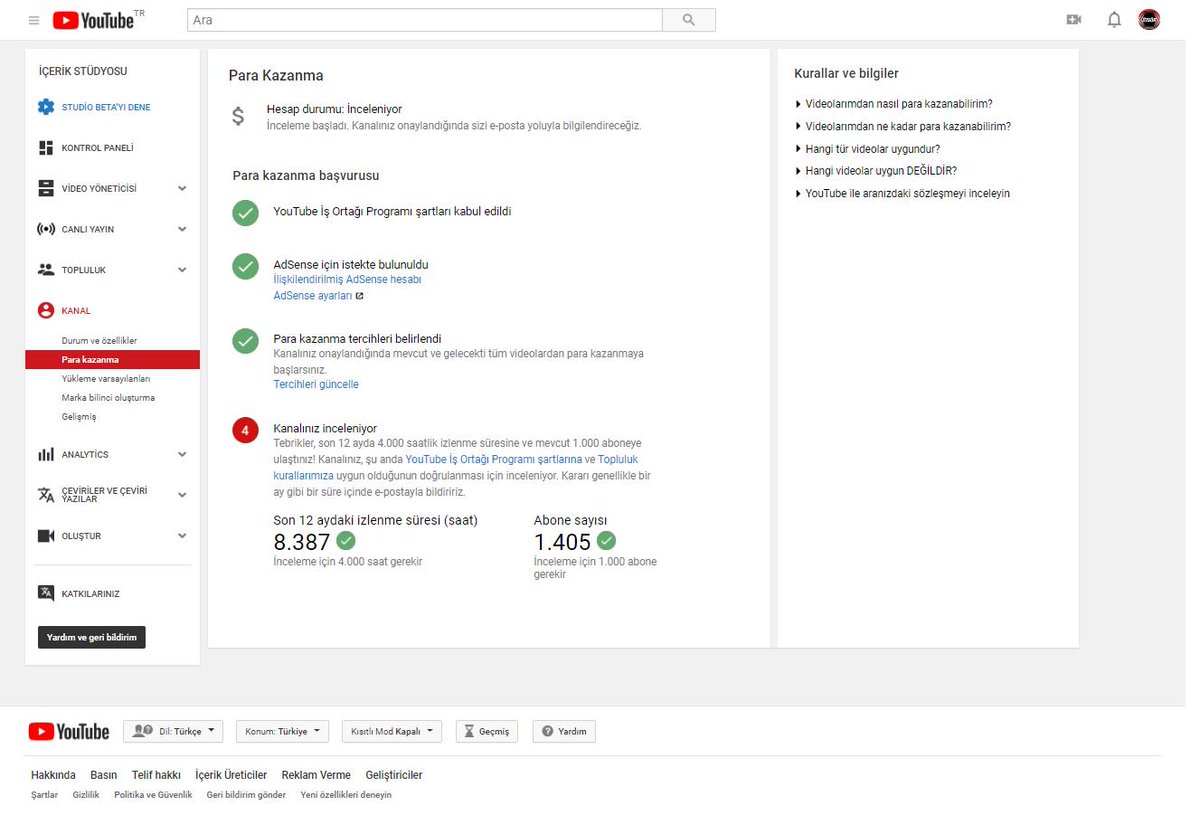Open AdSense ayarları link
This screenshot has width=1200, height=825.
click(313, 296)
